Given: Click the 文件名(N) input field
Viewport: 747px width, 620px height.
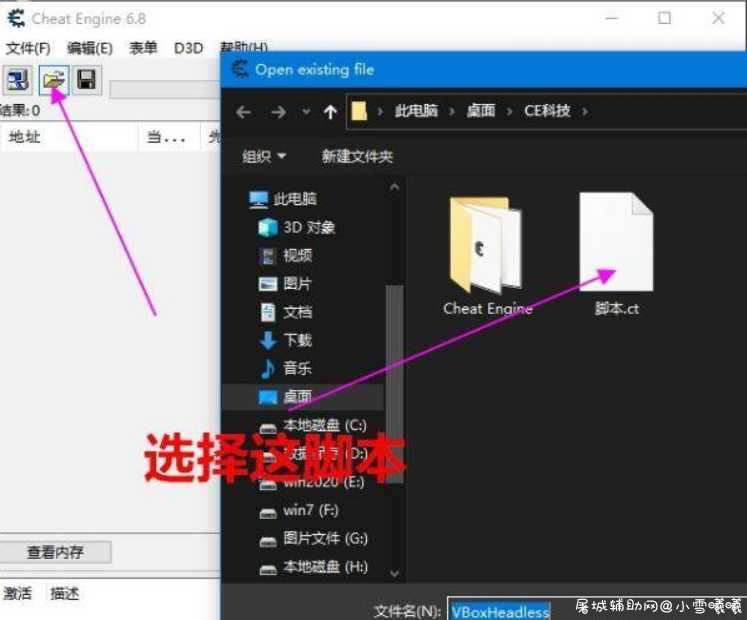Looking at the screenshot, I should point(596,610).
